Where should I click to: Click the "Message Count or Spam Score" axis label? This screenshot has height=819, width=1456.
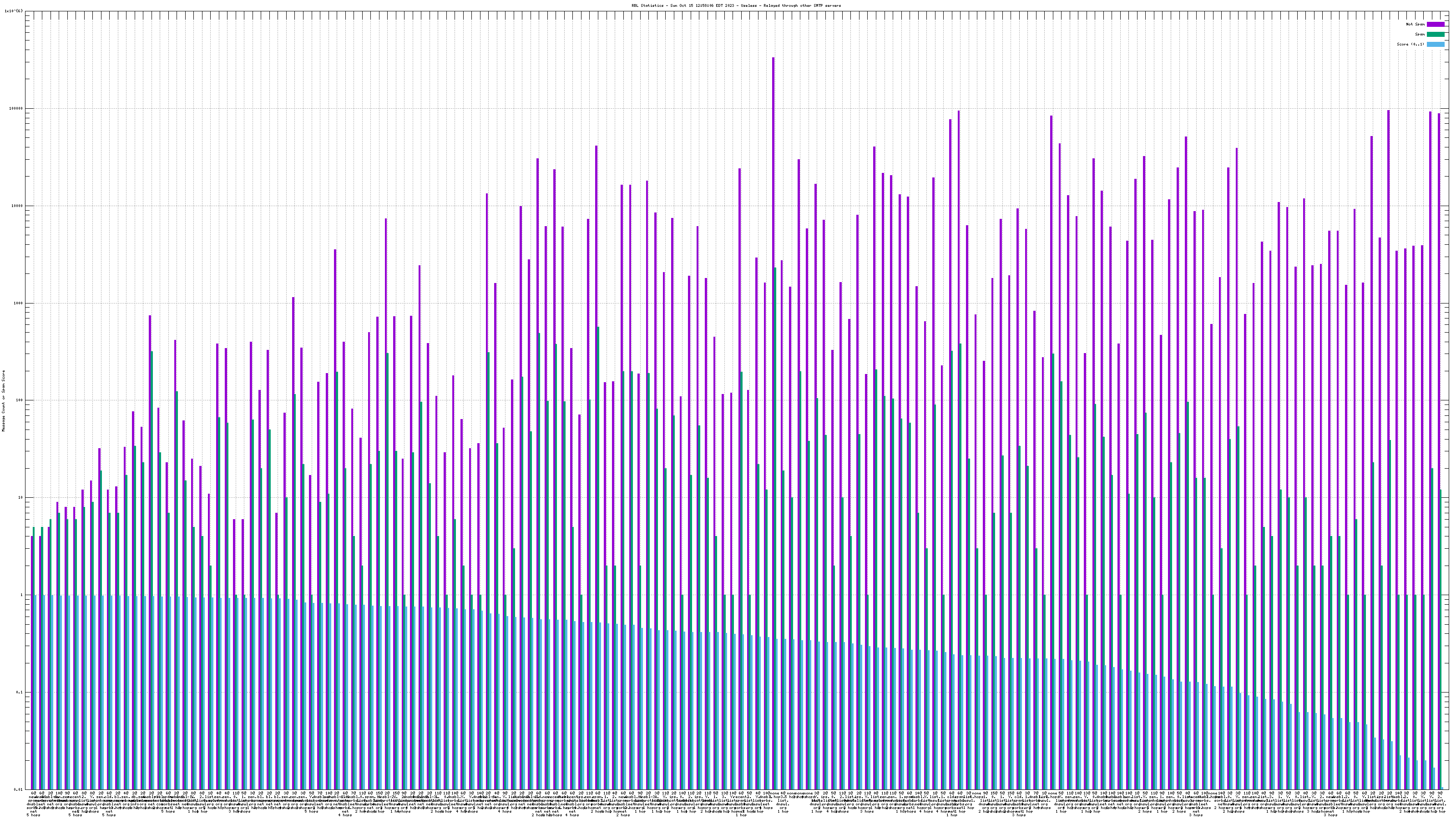pyautogui.click(x=3, y=401)
